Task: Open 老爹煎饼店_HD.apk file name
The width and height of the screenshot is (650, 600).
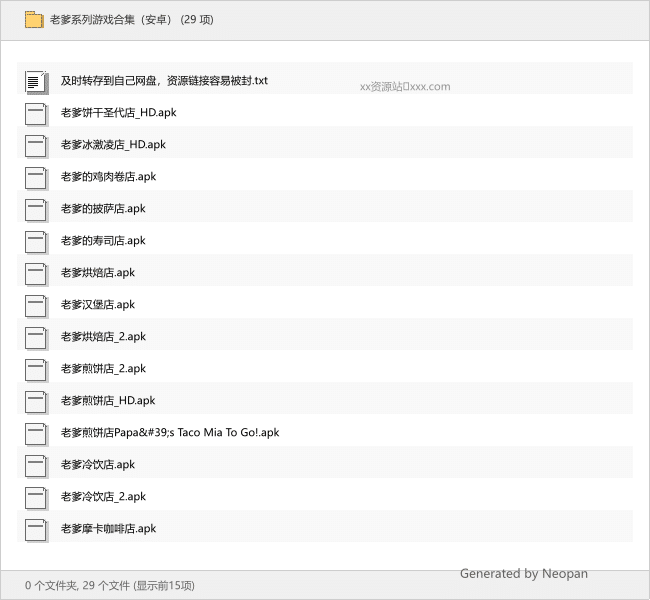Action: 108,401
